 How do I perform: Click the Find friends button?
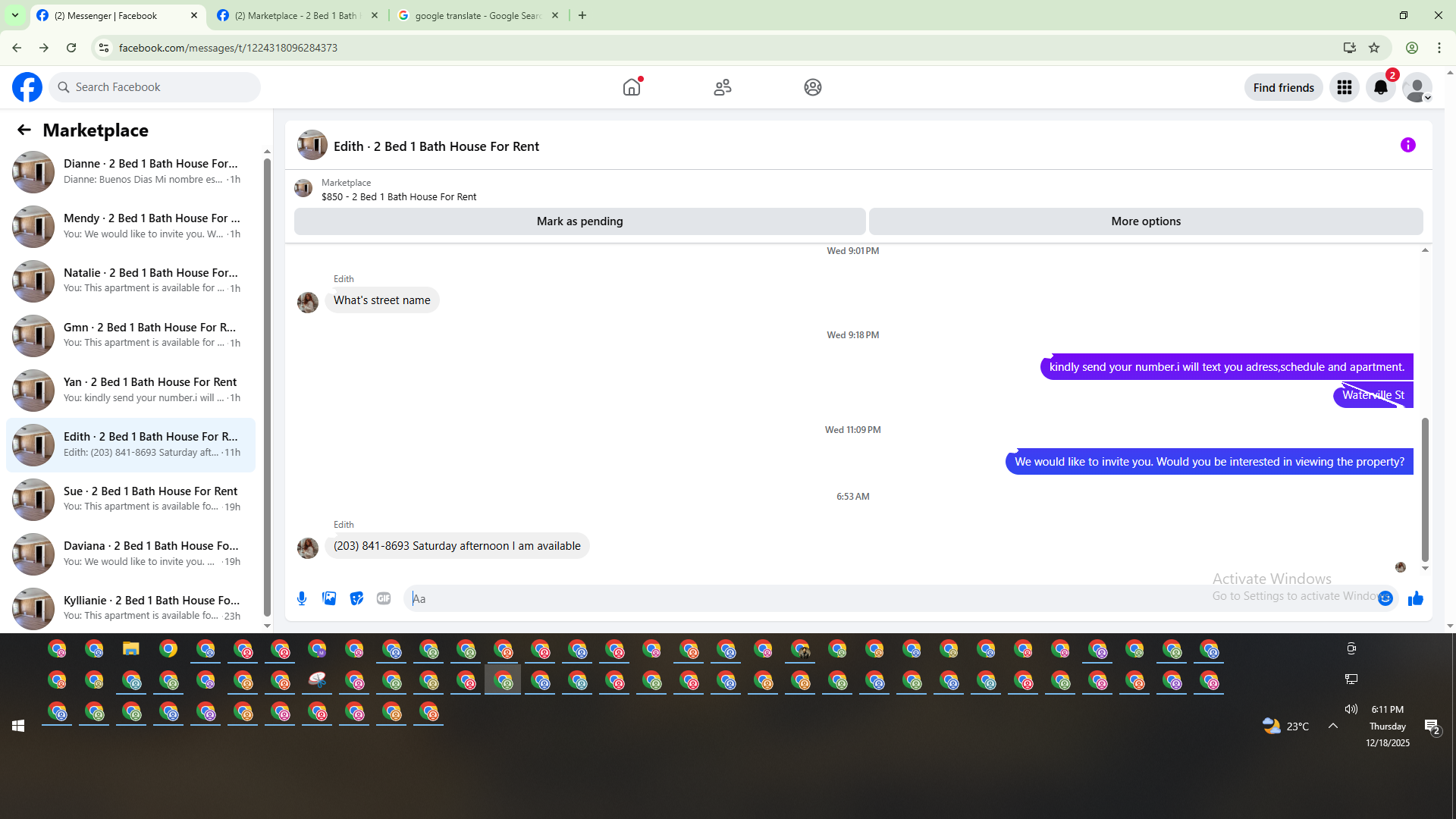[1284, 87]
